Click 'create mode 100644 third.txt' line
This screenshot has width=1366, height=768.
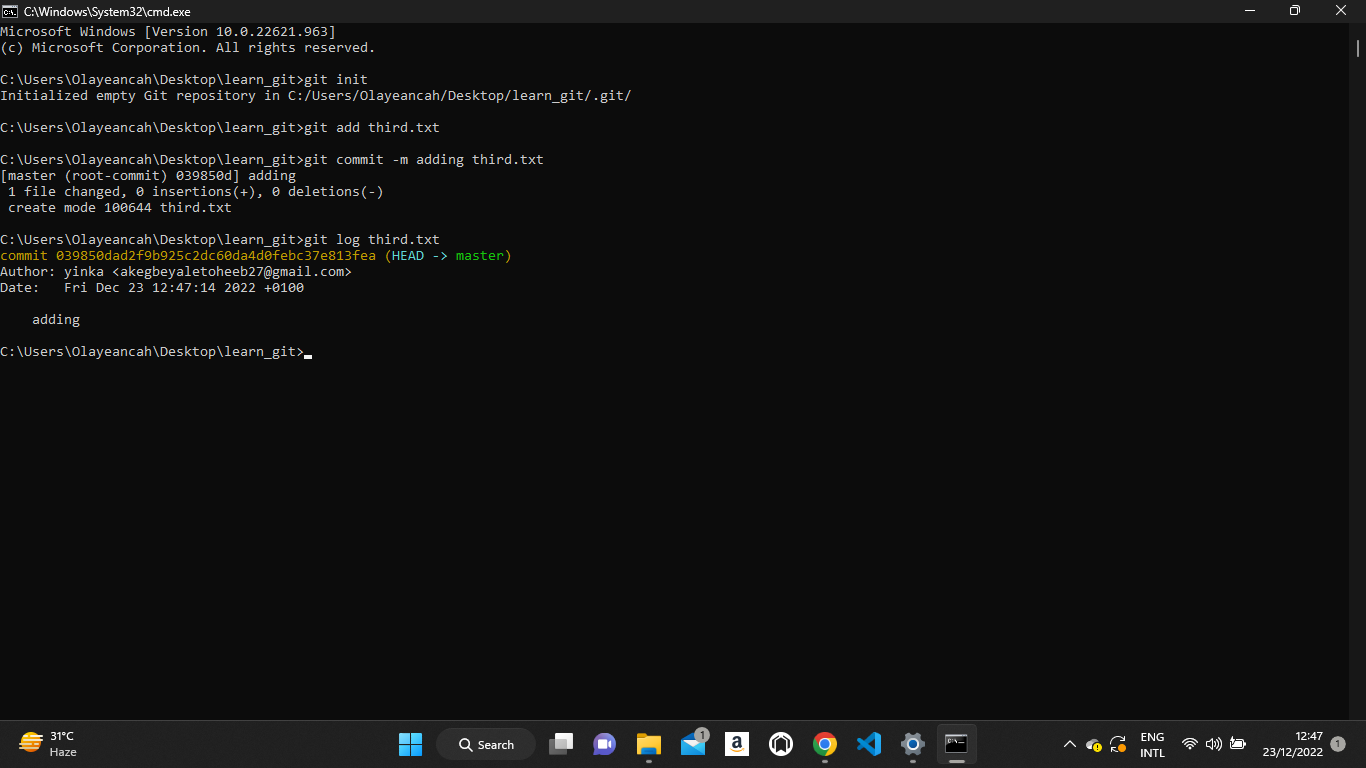tap(120, 208)
